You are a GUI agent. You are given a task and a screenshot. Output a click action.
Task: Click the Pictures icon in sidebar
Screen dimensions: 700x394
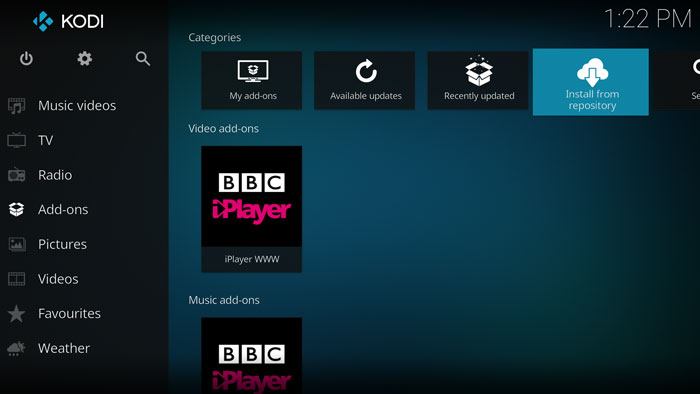click(x=17, y=244)
